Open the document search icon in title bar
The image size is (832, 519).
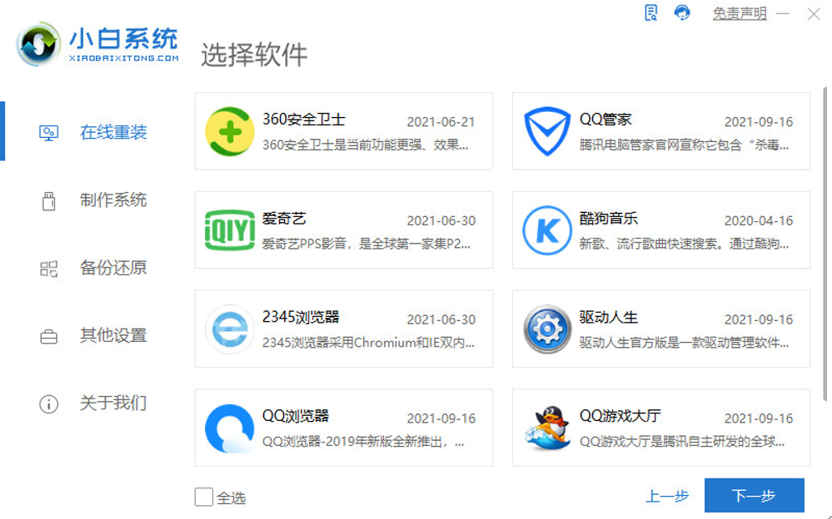[651, 13]
